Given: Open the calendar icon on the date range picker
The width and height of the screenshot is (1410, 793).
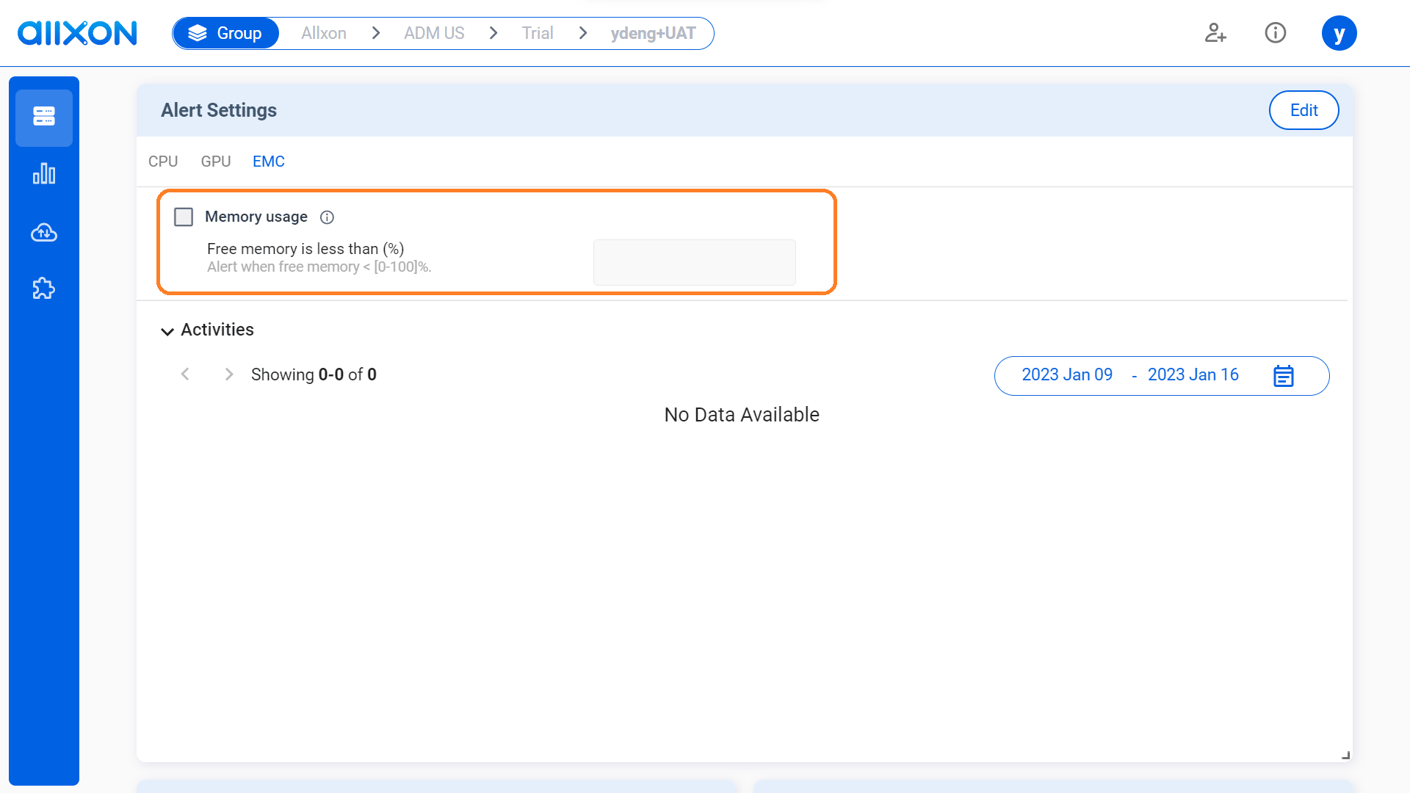Looking at the screenshot, I should [x=1284, y=375].
